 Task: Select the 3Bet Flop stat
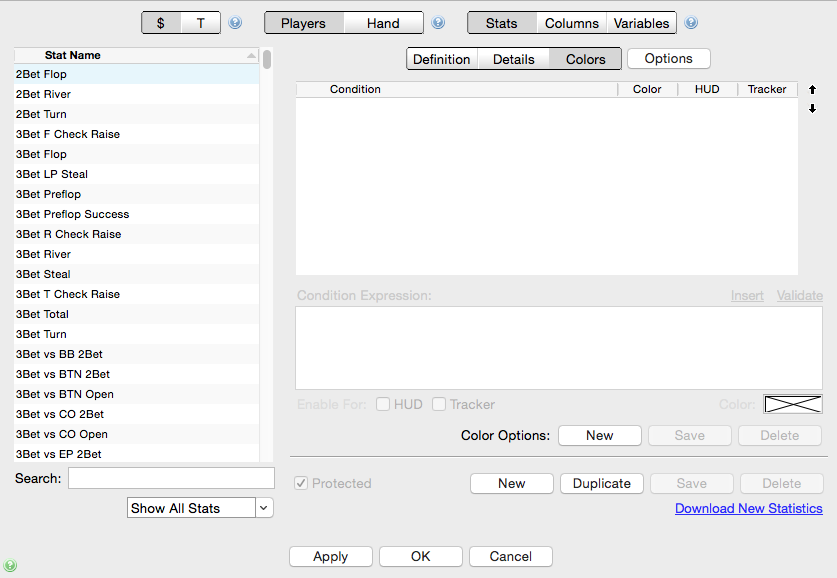pos(137,154)
